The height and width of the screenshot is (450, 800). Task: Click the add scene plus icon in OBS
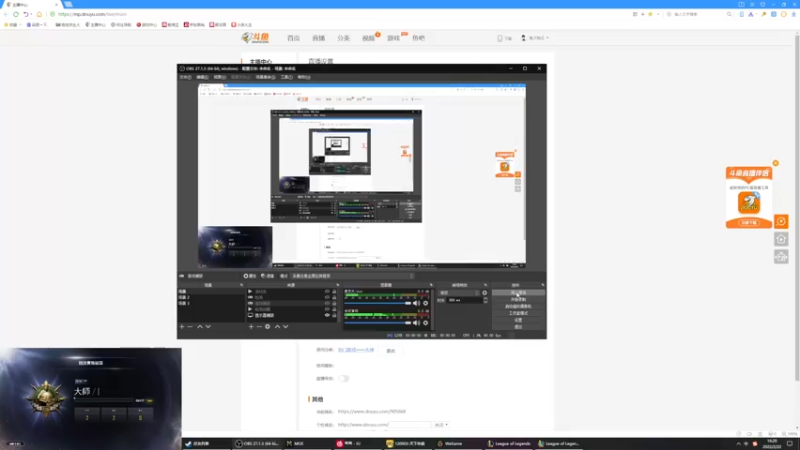point(182,327)
